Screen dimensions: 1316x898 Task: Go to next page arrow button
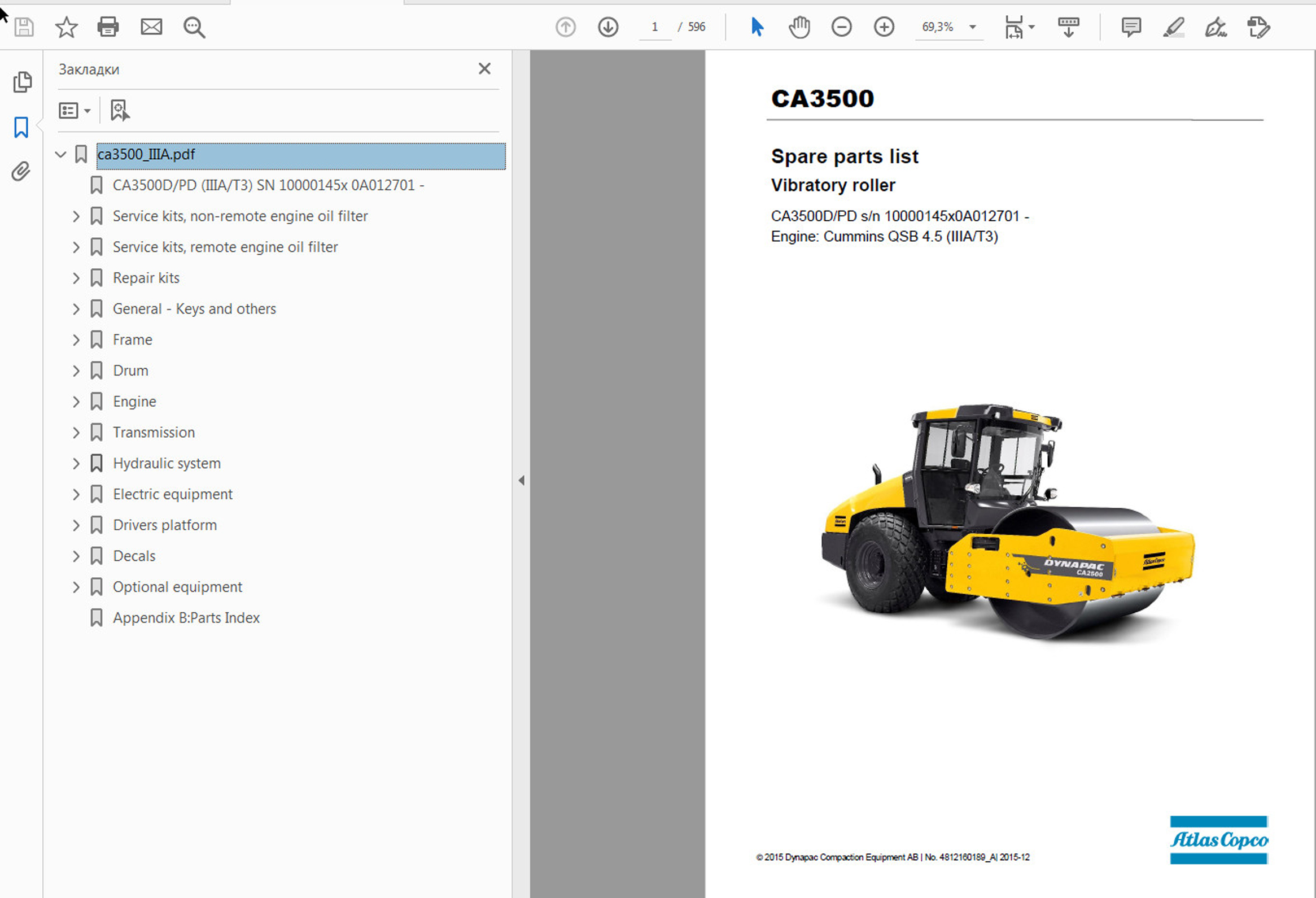tap(607, 27)
